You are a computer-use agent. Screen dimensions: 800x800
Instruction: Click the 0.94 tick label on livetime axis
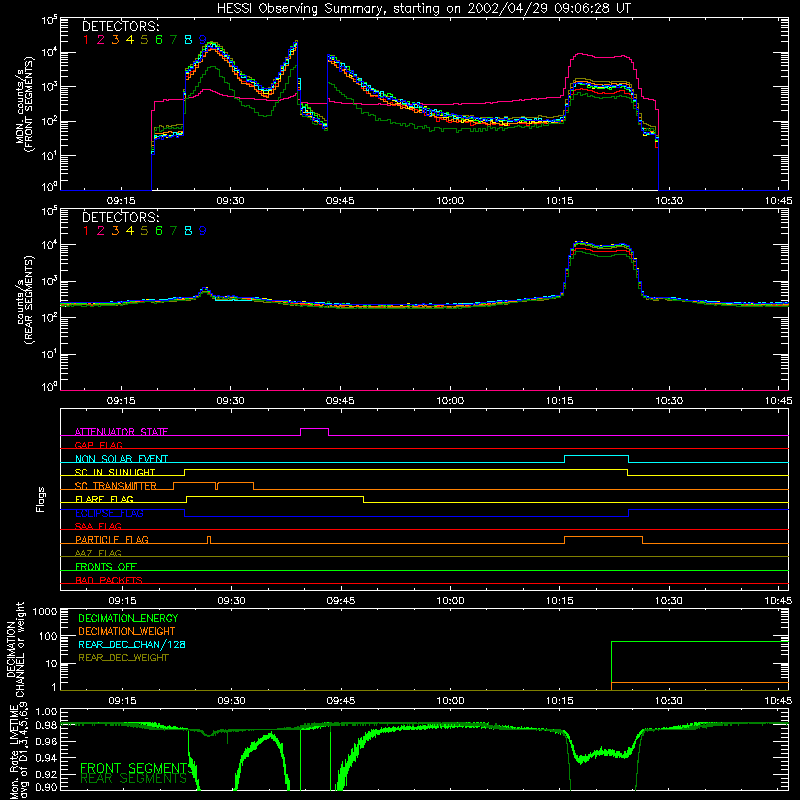[x=47, y=758]
